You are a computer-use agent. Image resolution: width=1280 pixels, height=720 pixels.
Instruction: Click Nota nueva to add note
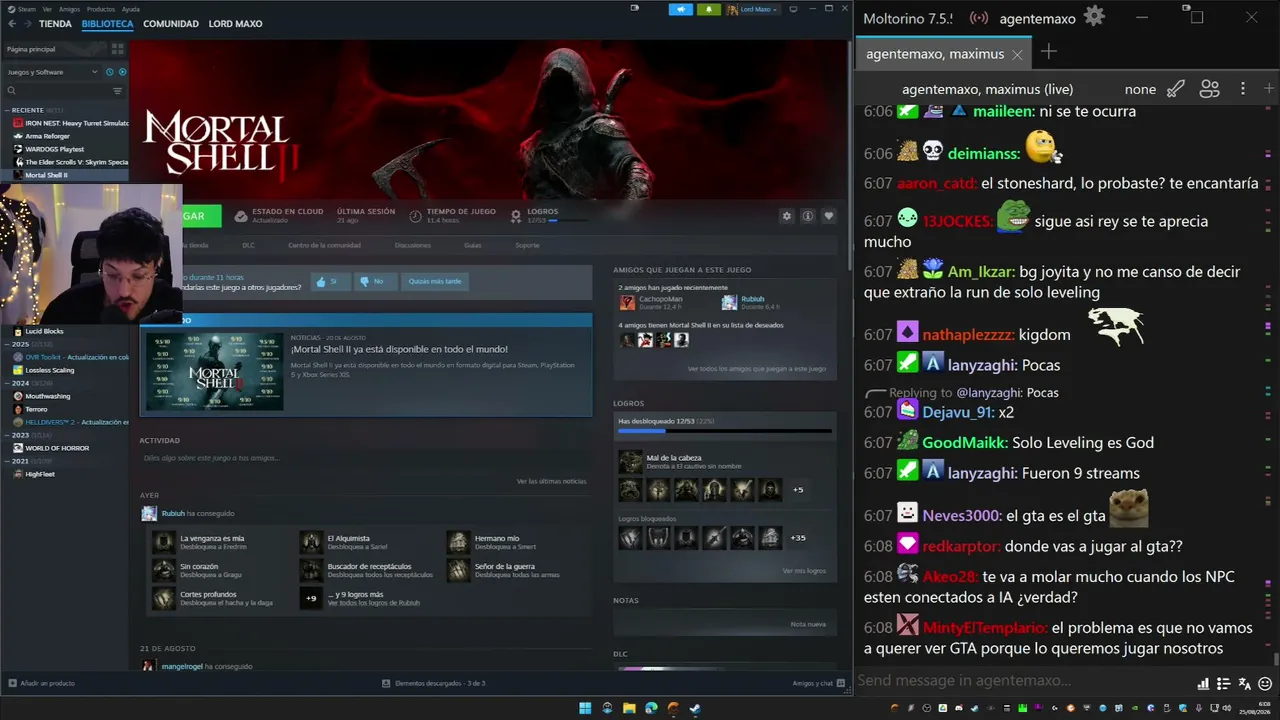[x=808, y=624]
